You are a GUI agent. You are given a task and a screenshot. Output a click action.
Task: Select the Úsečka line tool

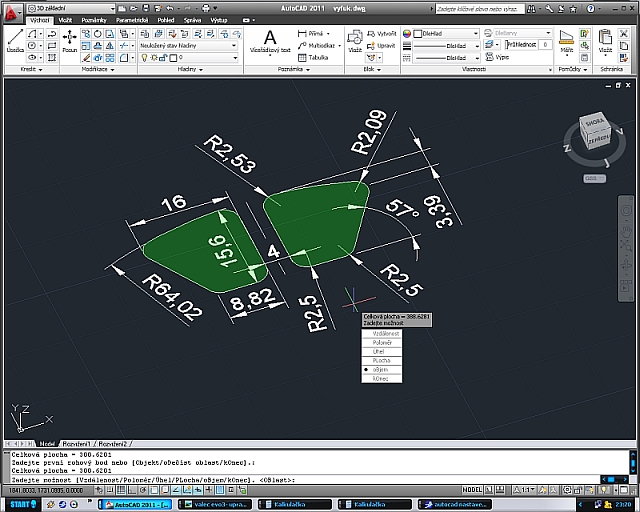15,41
